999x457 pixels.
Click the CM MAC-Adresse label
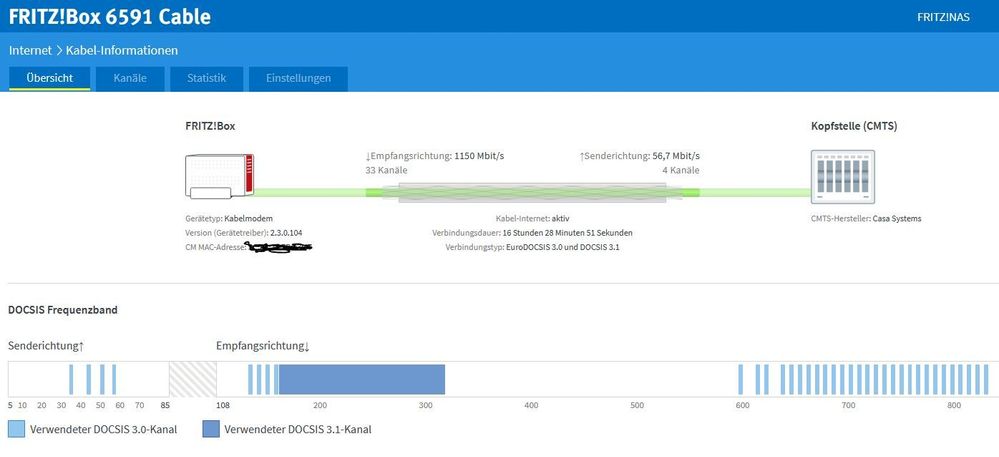(215, 247)
